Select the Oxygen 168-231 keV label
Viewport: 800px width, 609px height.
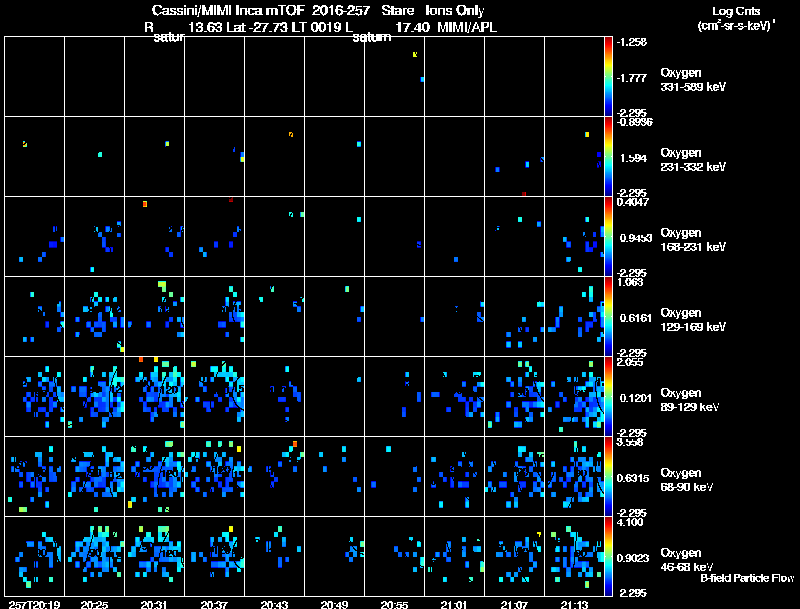(693, 240)
